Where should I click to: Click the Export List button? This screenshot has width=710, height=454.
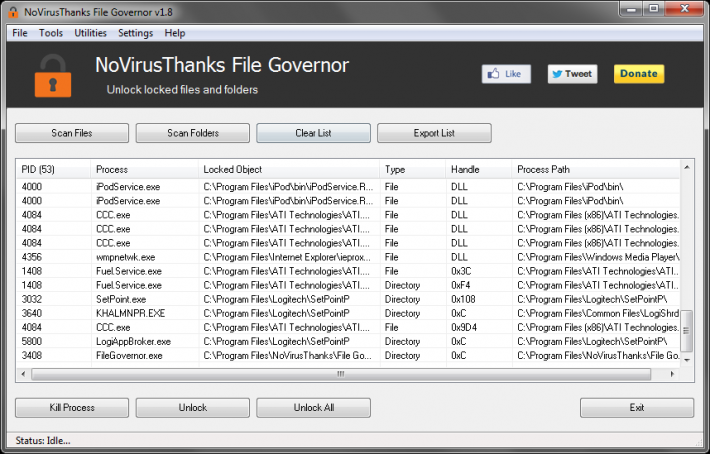click(434, 133)
